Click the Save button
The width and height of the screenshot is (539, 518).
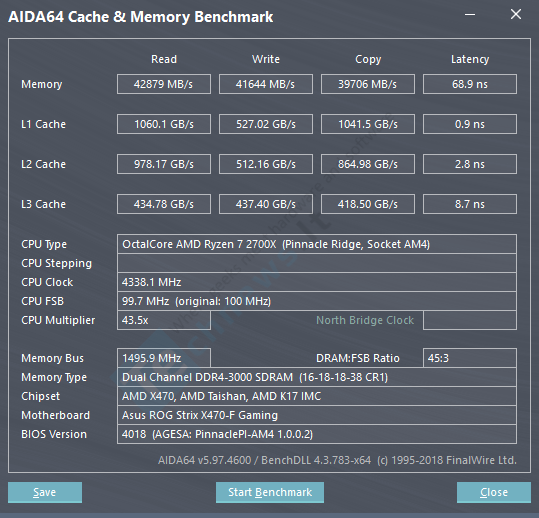click(45, 492)
